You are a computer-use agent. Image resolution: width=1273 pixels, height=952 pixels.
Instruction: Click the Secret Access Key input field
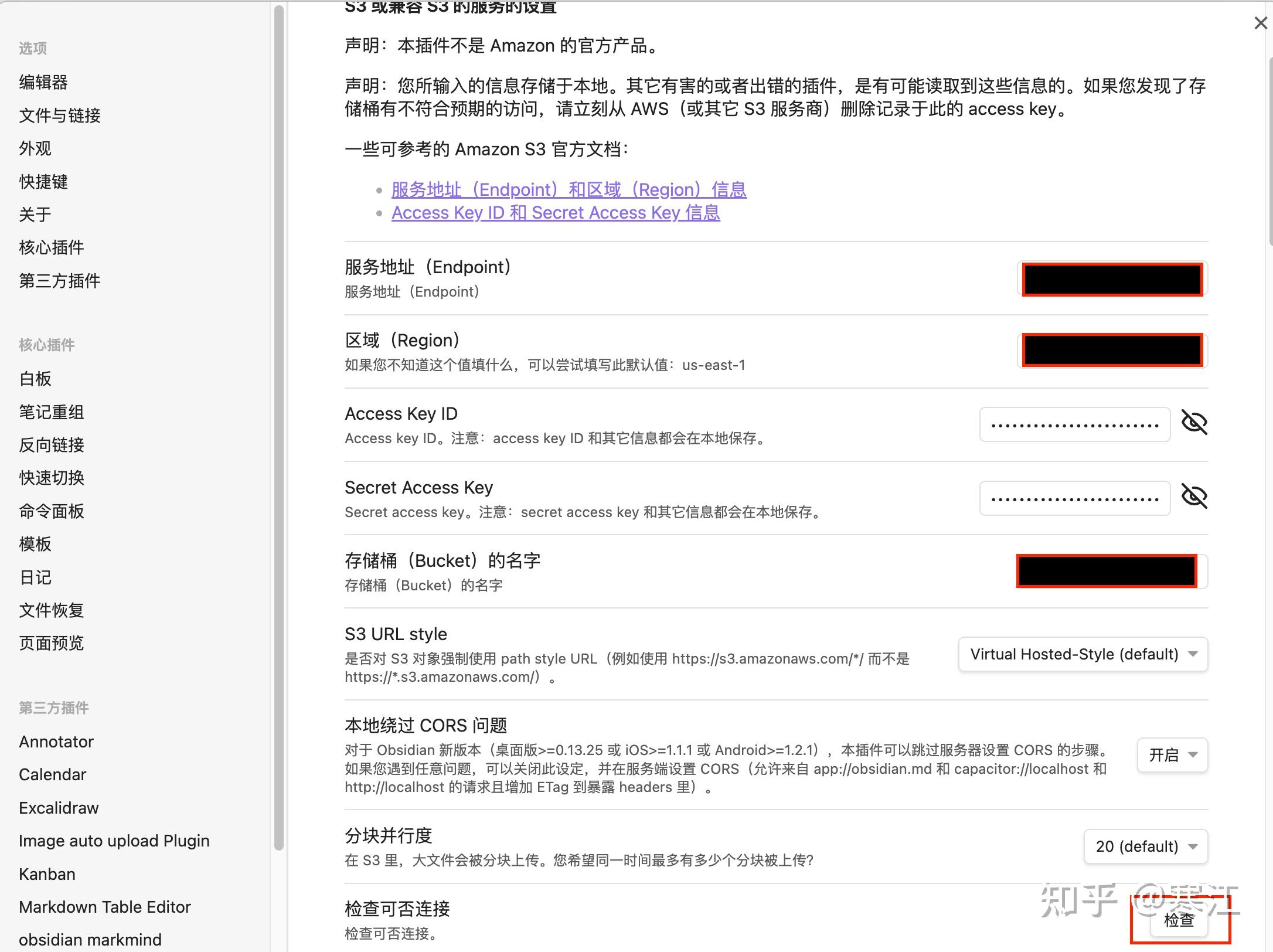coord(1074,499)
